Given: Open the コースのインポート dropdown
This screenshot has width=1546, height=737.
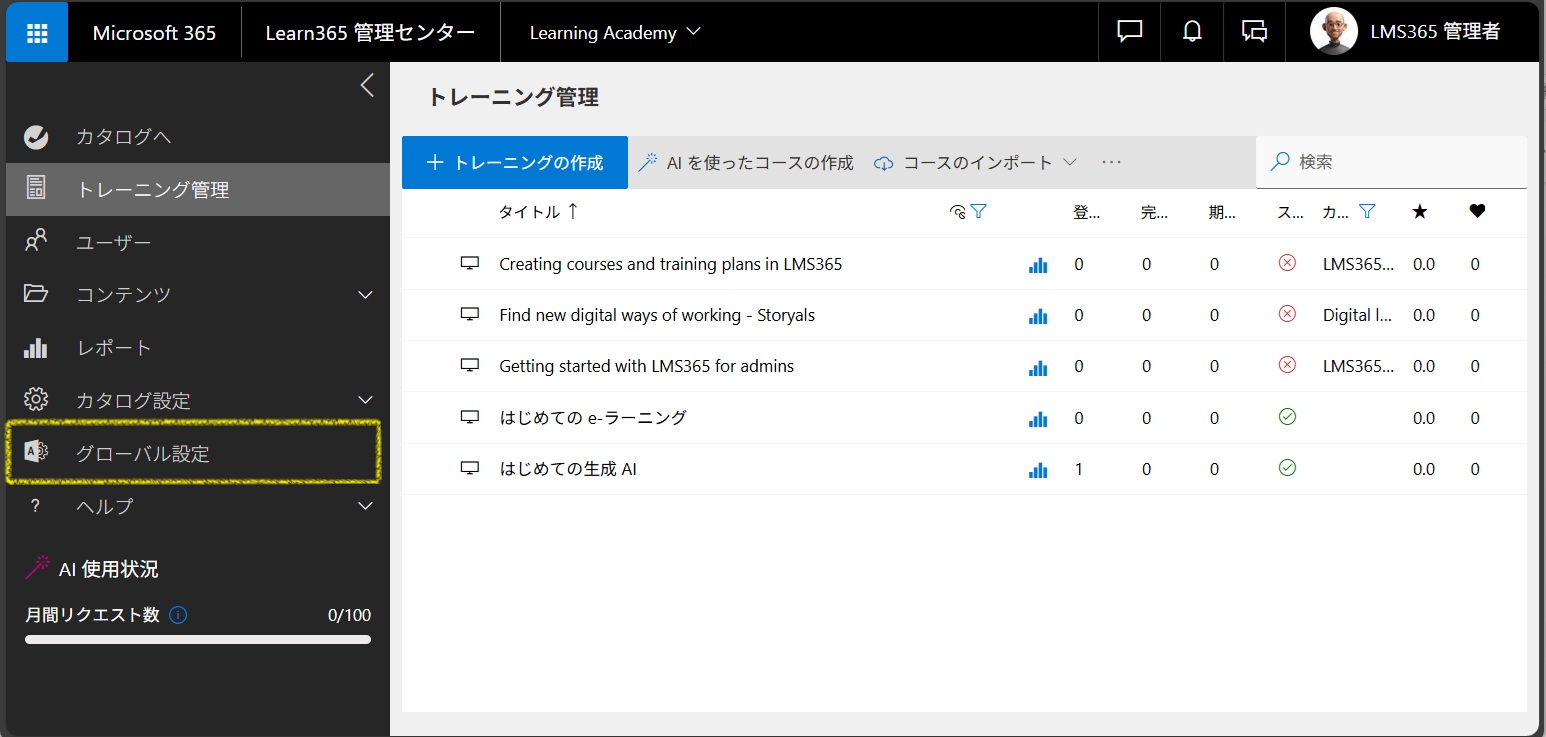Looking at the screenshot, I should 976,162.
